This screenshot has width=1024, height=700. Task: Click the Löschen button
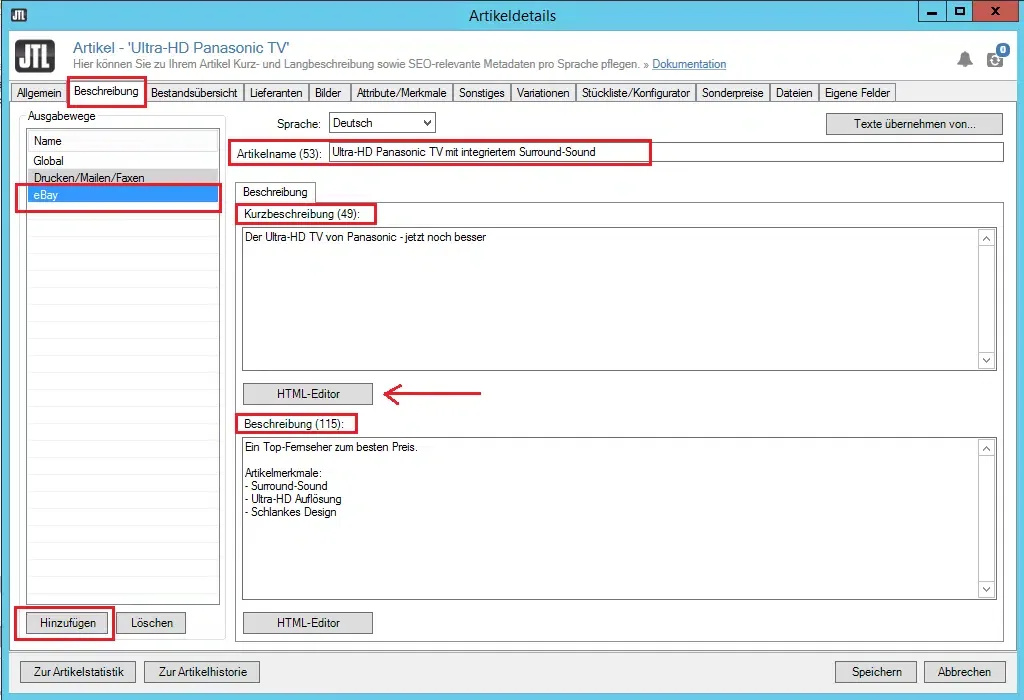(152, 623)
